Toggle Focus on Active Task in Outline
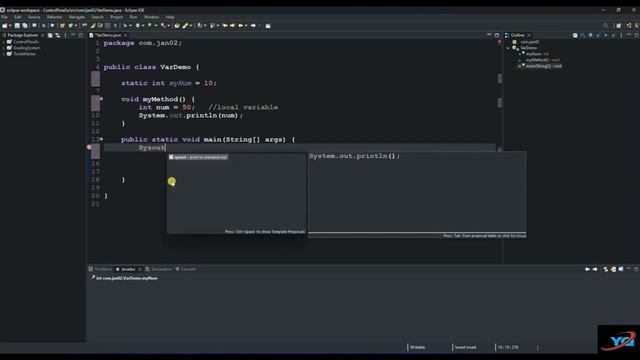This screenshot has width=640, height=360. tap(575, 35)
